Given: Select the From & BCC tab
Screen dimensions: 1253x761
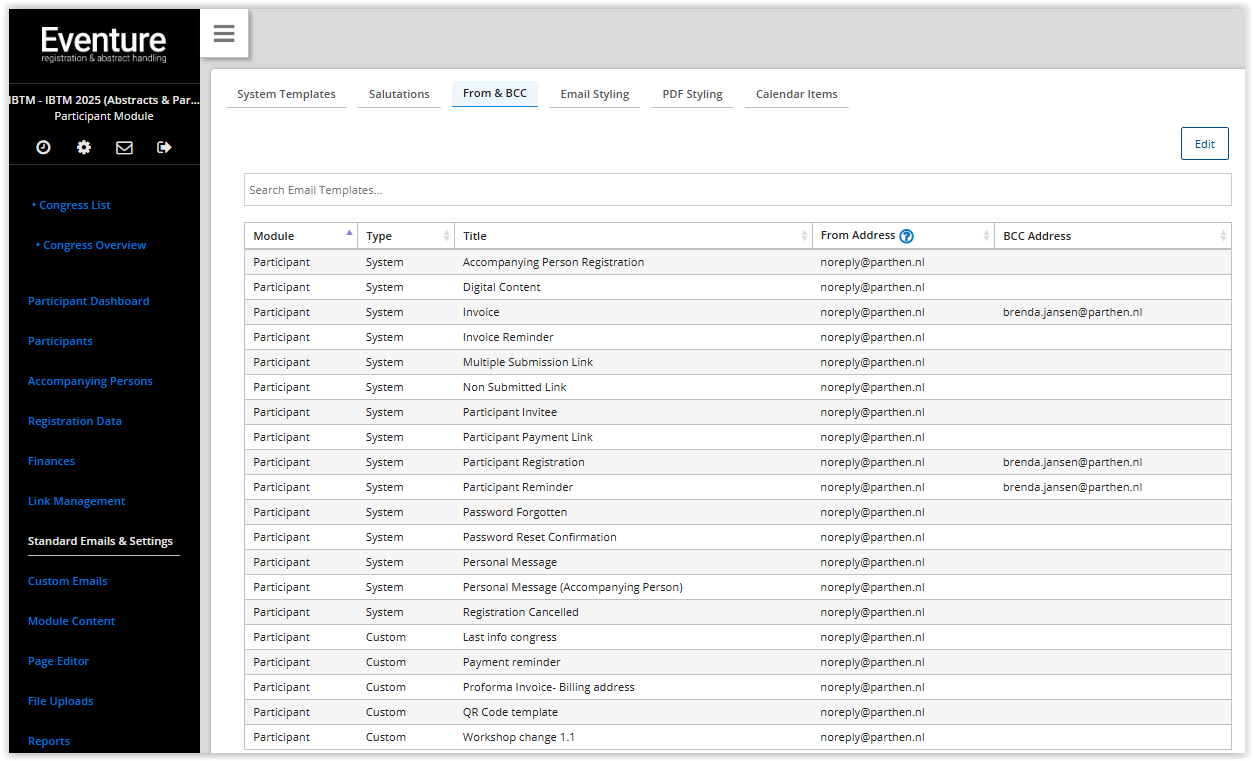Looking at the screenshot, I should 495,93.
